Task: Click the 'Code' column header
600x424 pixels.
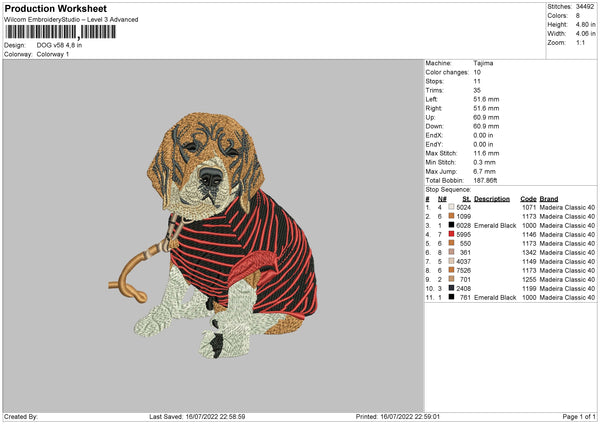Action: pyautogui.click(x=528, y=199)
